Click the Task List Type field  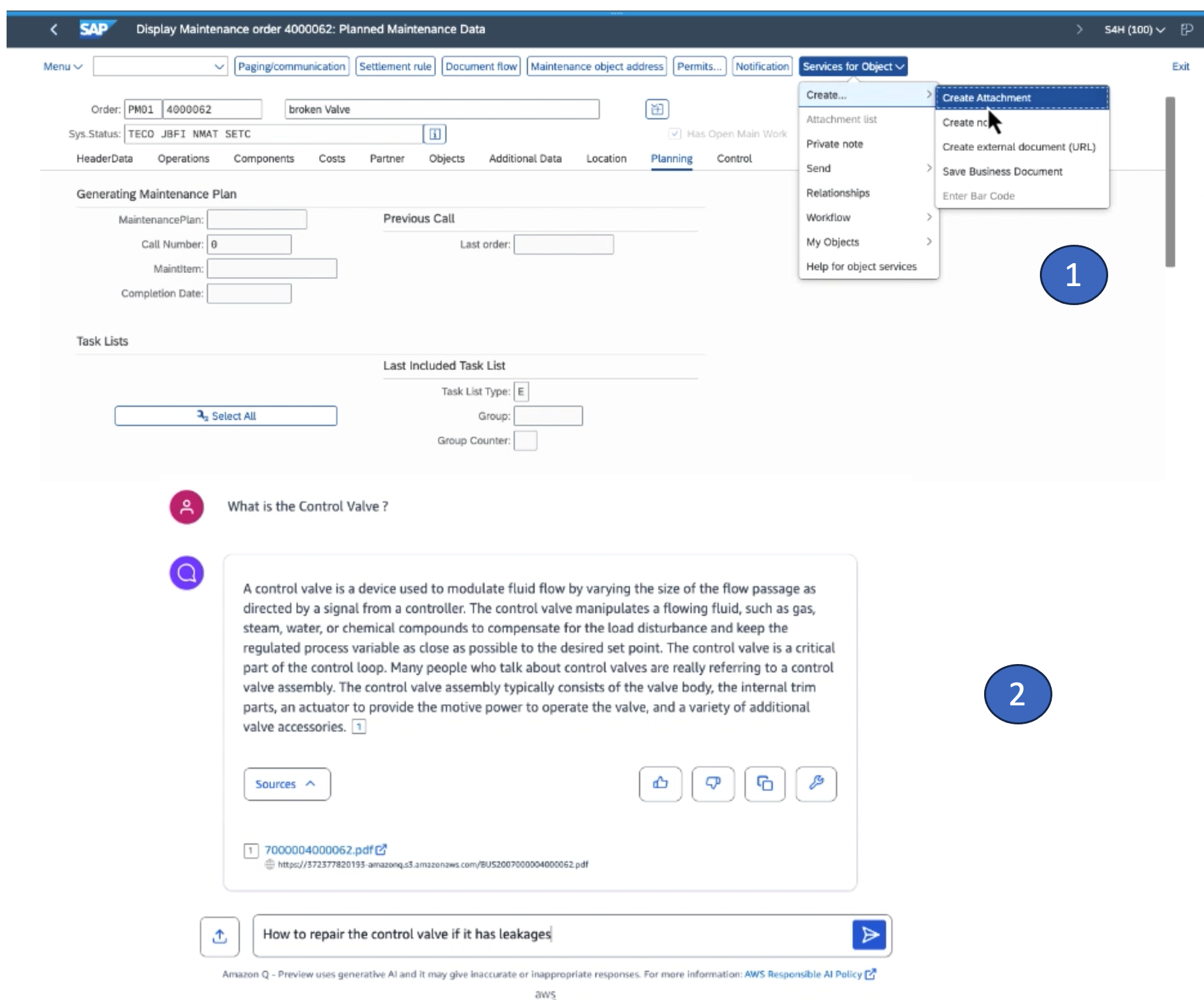(x=521, y=392)
